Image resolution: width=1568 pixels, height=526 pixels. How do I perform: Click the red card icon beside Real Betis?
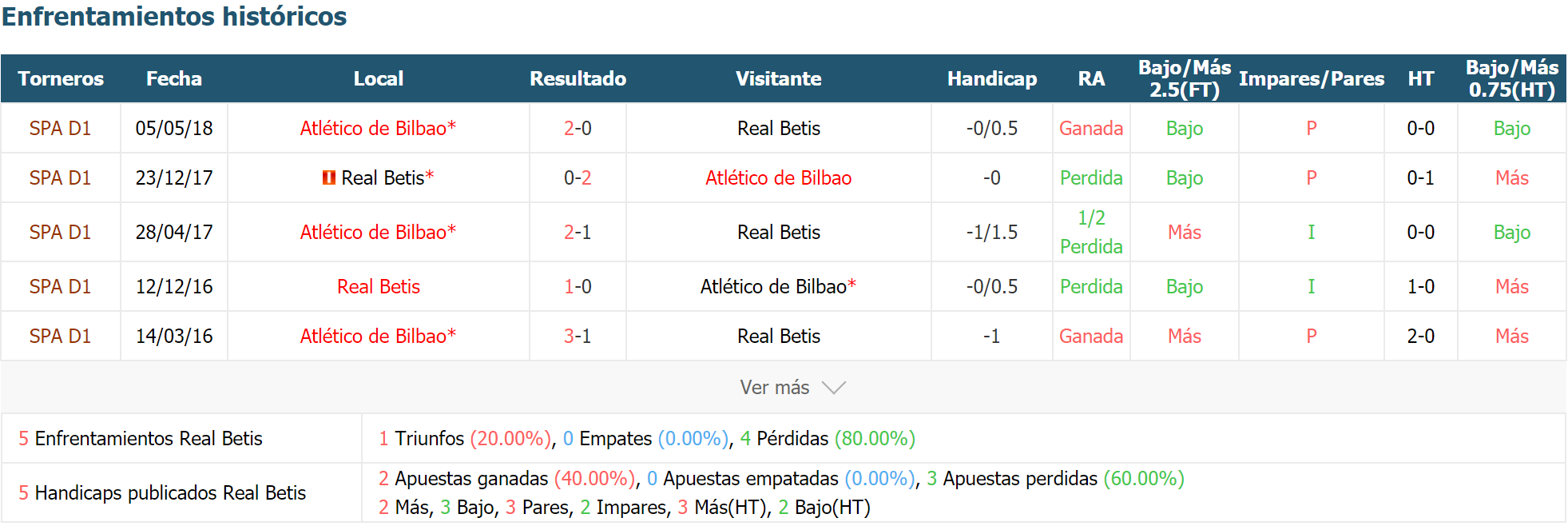click(x=328, y=177)
